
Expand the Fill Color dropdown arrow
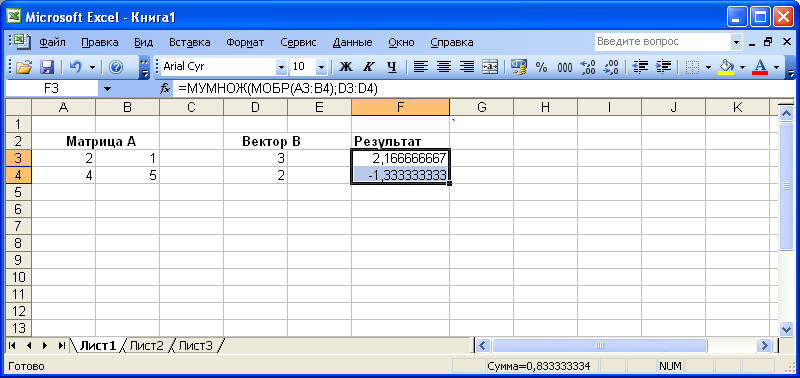[742, 67]
